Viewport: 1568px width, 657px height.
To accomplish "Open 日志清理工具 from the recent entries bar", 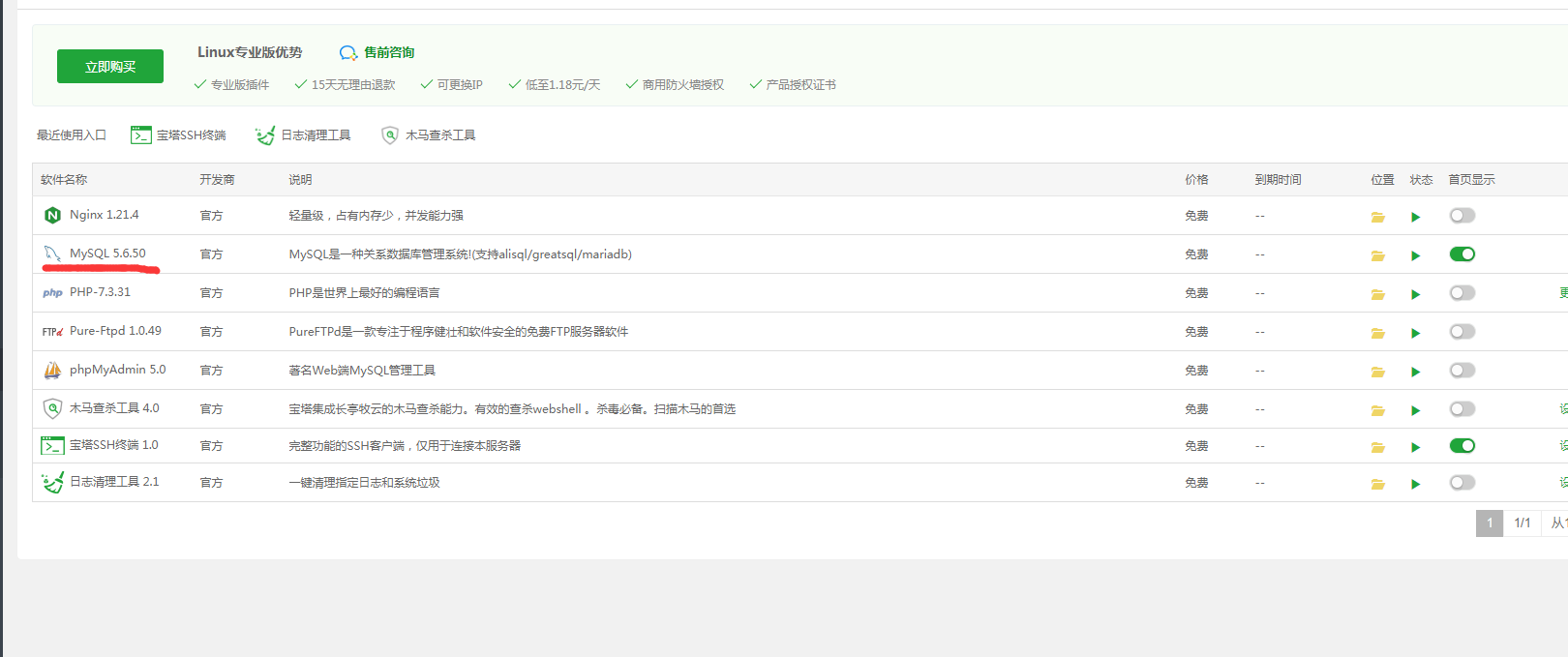I will click(303, 135).
